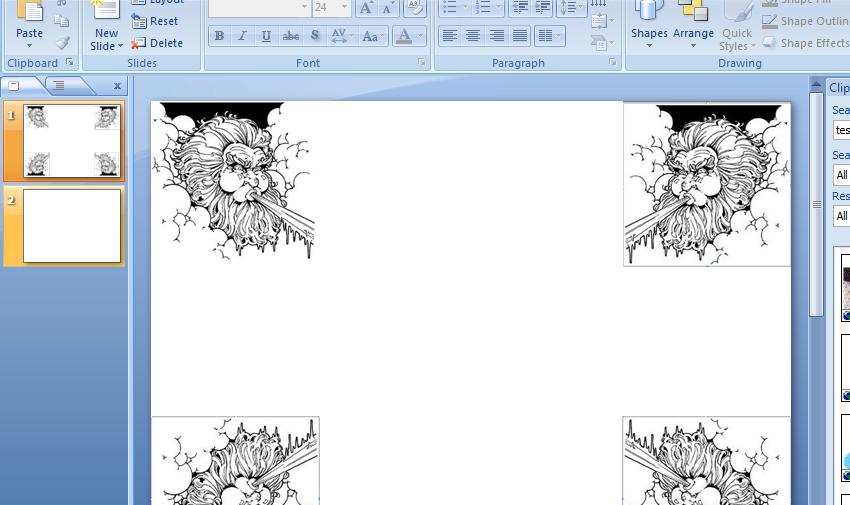Switch to the Slides thumbnail tab
The height and width of the screenshot is (505, 850).
[x=14, y=86]
